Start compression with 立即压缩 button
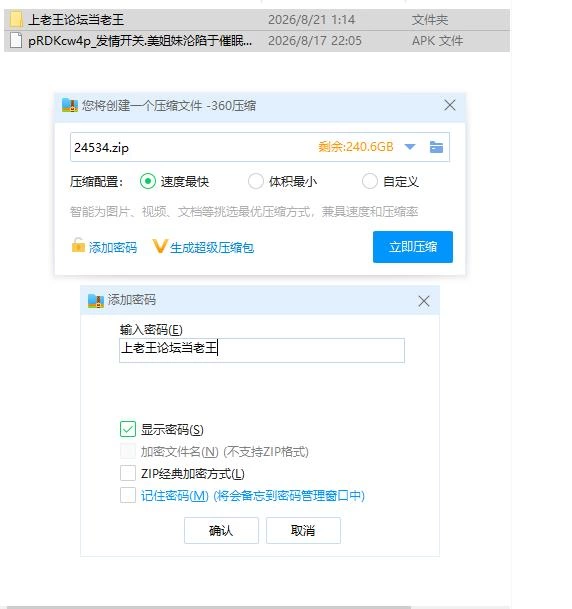 [413, 247]
